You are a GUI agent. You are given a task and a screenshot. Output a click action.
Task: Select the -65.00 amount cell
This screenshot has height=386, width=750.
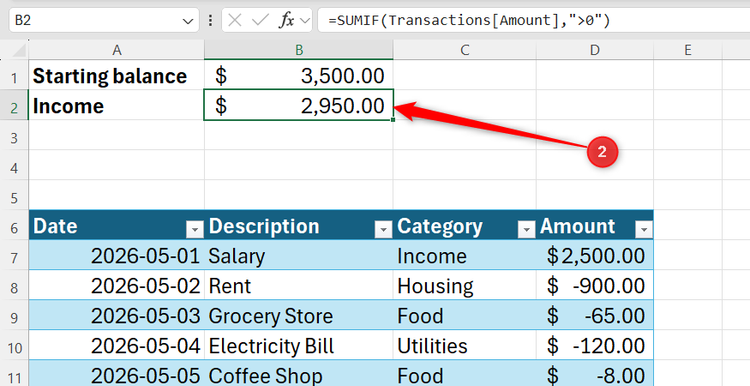595,316
